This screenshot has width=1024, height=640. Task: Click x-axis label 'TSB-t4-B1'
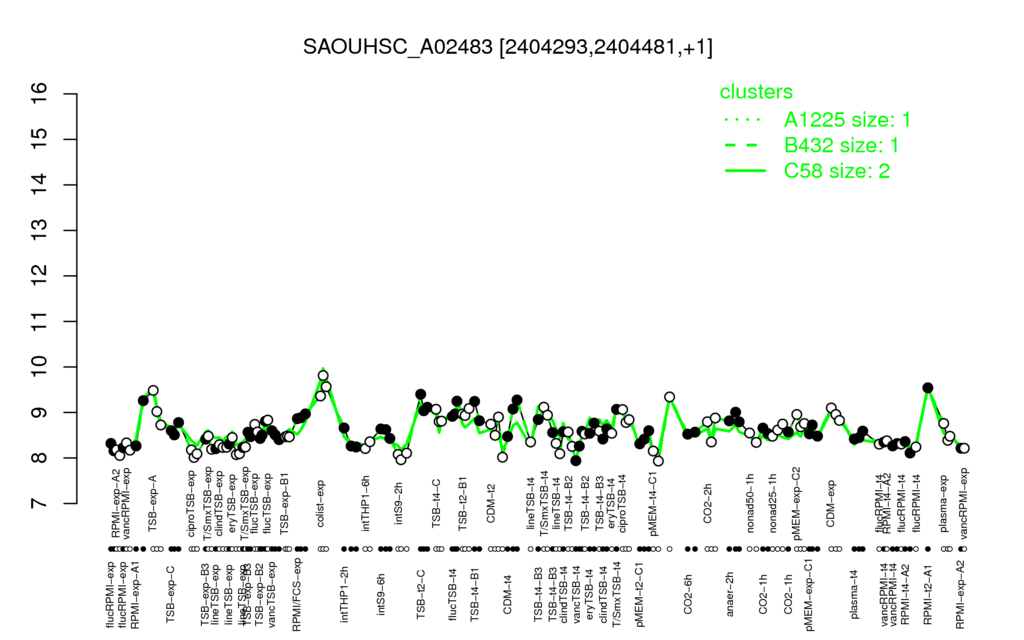coord(475,594)
